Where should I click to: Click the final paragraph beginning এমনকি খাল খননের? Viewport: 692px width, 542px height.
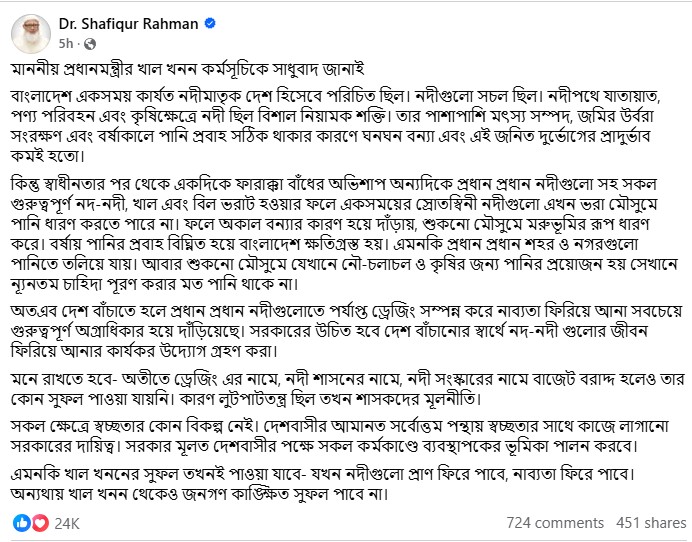(x=340, y=483)
